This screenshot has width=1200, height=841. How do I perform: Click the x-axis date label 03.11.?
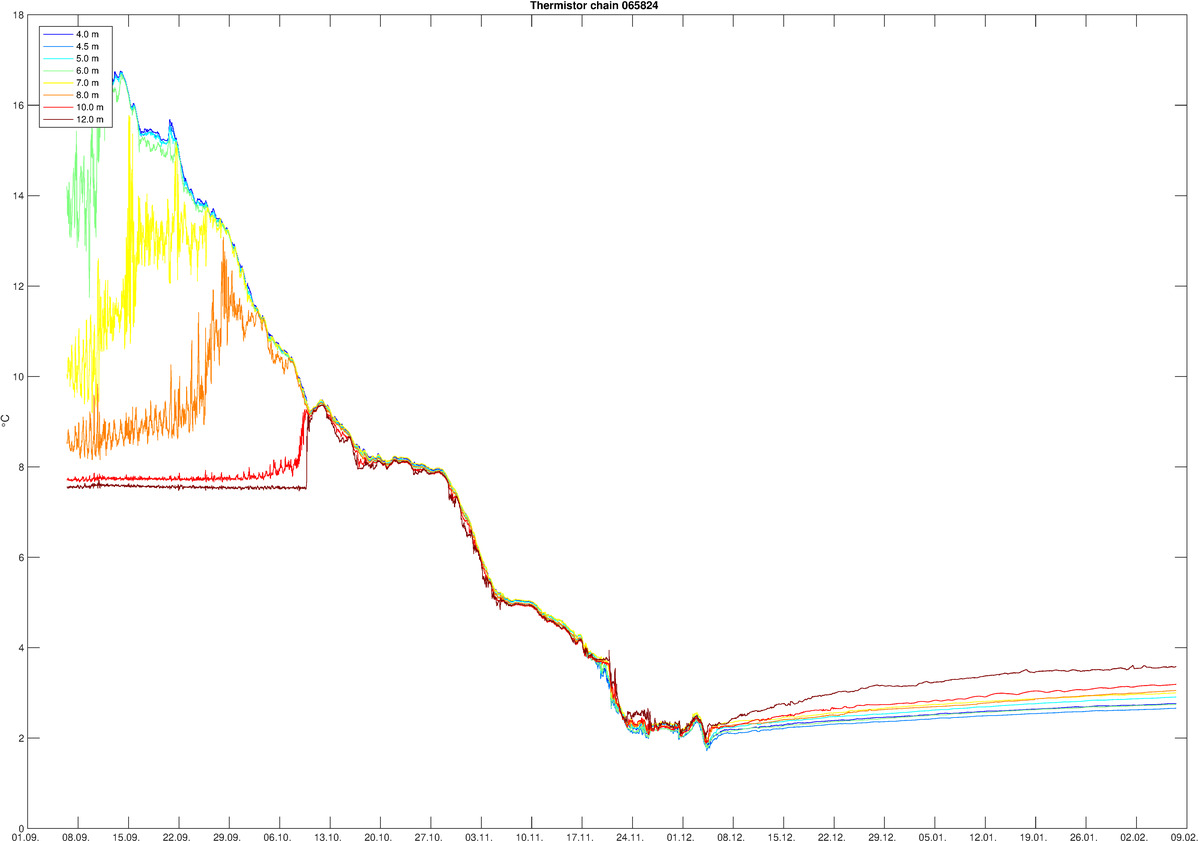[479, 836]
